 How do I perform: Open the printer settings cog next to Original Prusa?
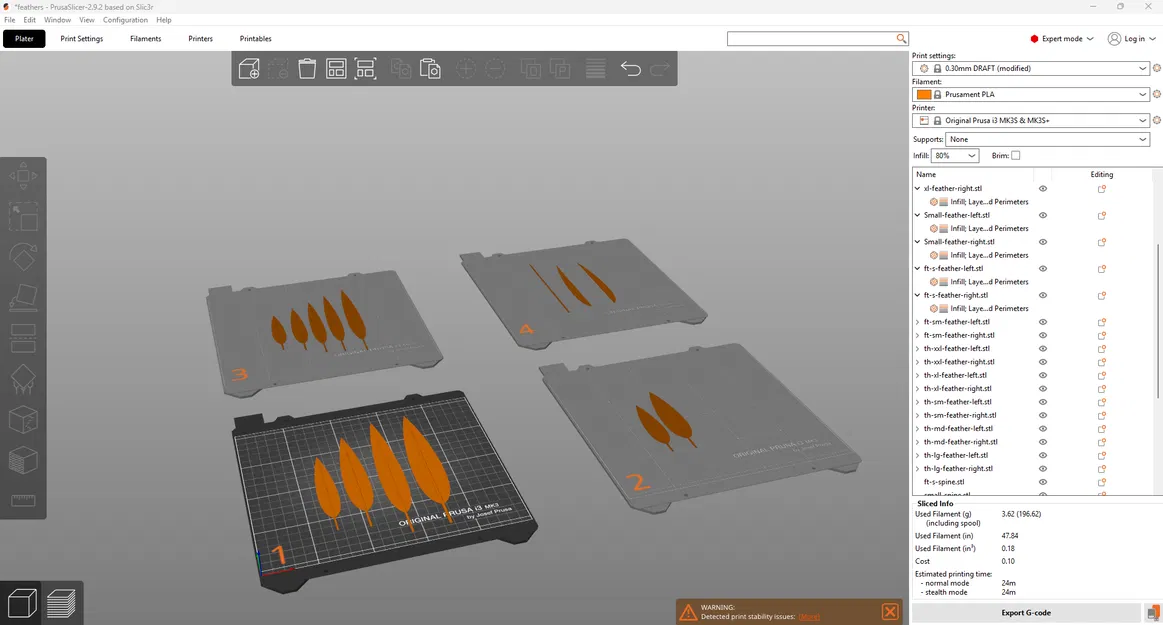[x=1156, y=120]
